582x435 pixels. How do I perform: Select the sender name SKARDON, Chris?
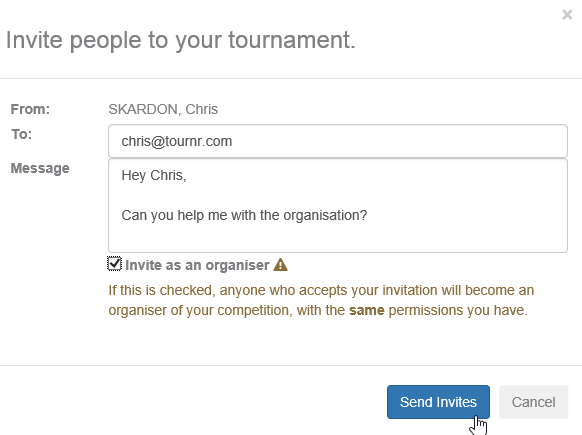pyautogui.click(x=163, y=109)
